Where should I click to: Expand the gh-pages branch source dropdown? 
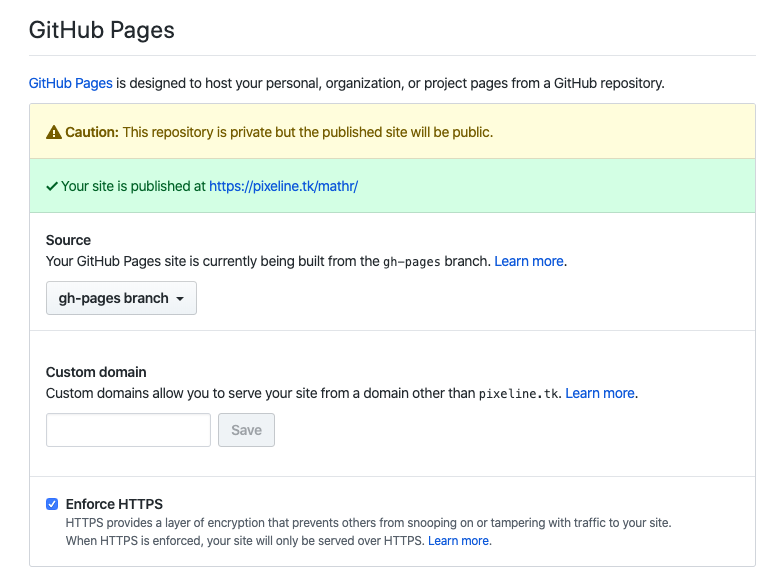click(x=121, y=298)
